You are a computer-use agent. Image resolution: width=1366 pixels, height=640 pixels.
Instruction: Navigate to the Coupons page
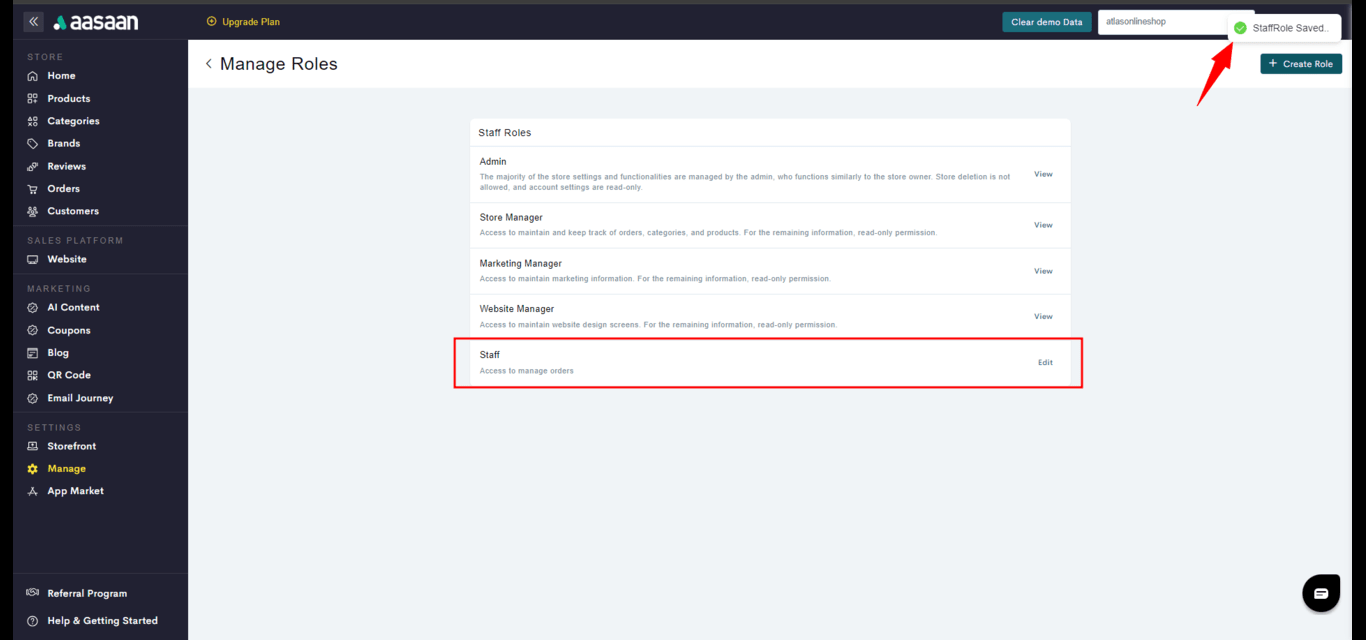pyautogui.click(x=68, y=330)
